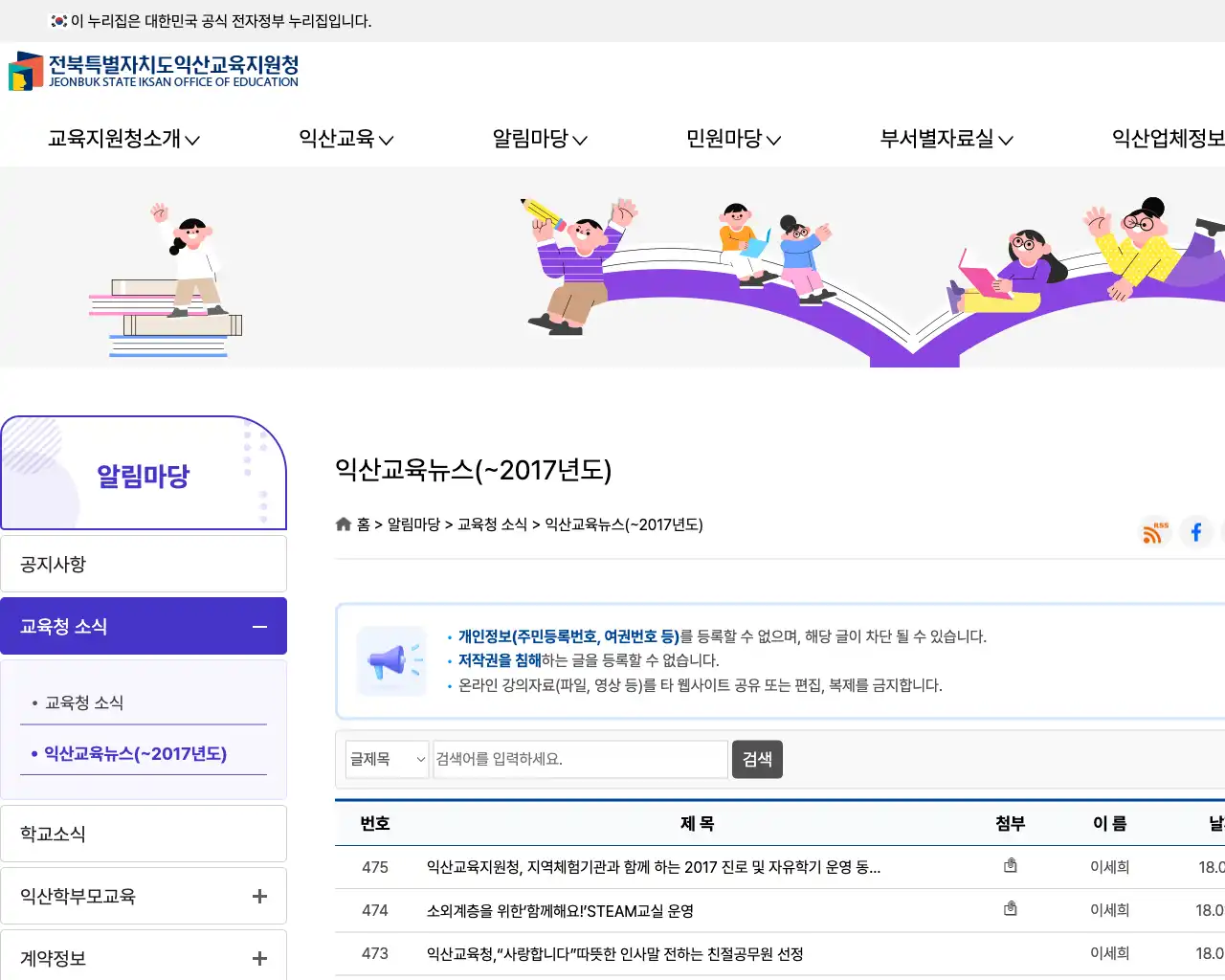Click the 검색 search button
The width and height of the screenshot is (1225, 980).
pos(757,759)
